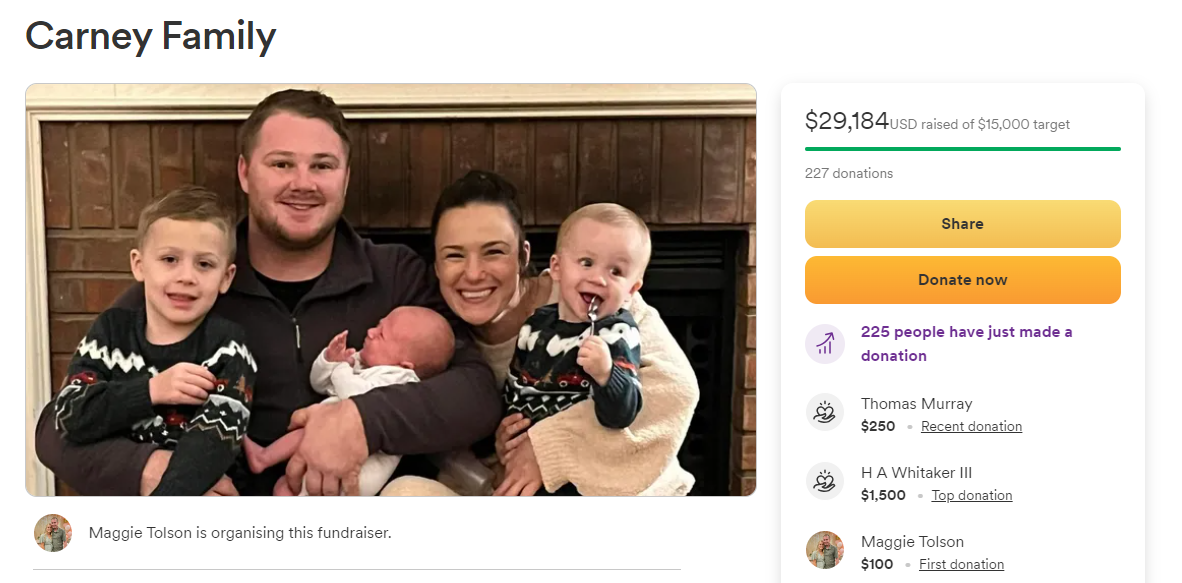Image resolution: width=1182 pixels, height=583 pixels.
Task: Click "225 people have just made a donation"
Action: (x=966, y=344)
